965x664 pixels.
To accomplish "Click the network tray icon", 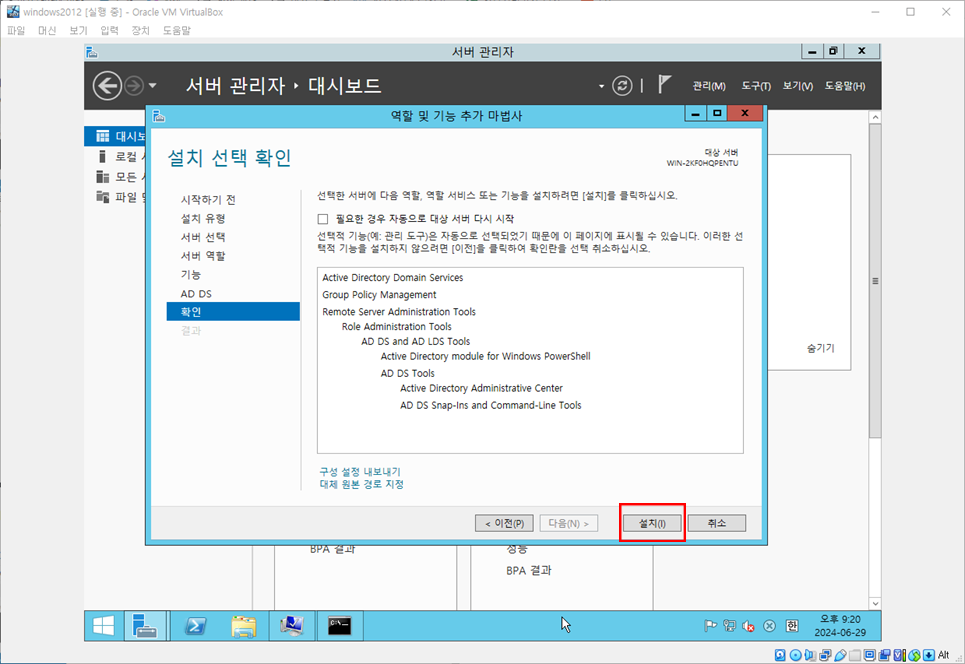I will coord(729,626).
